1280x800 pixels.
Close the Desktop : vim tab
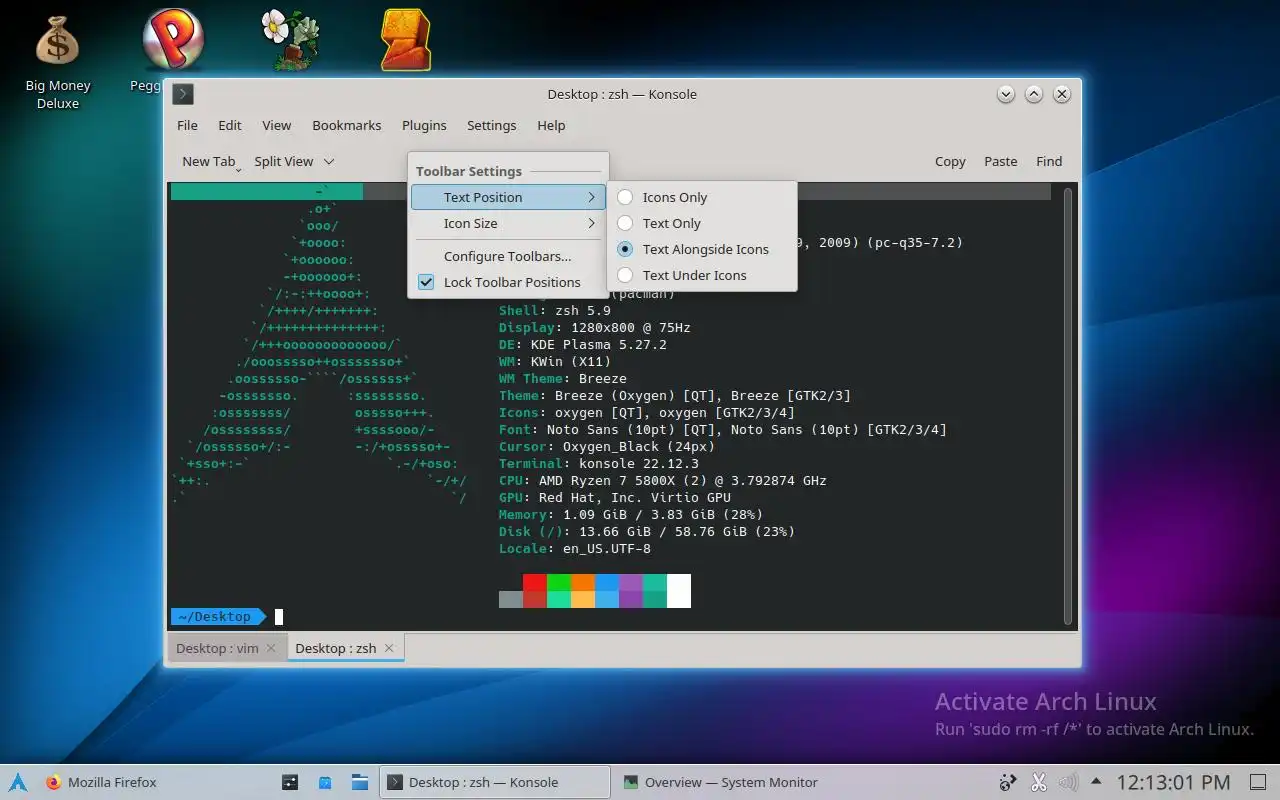[270, 648]
